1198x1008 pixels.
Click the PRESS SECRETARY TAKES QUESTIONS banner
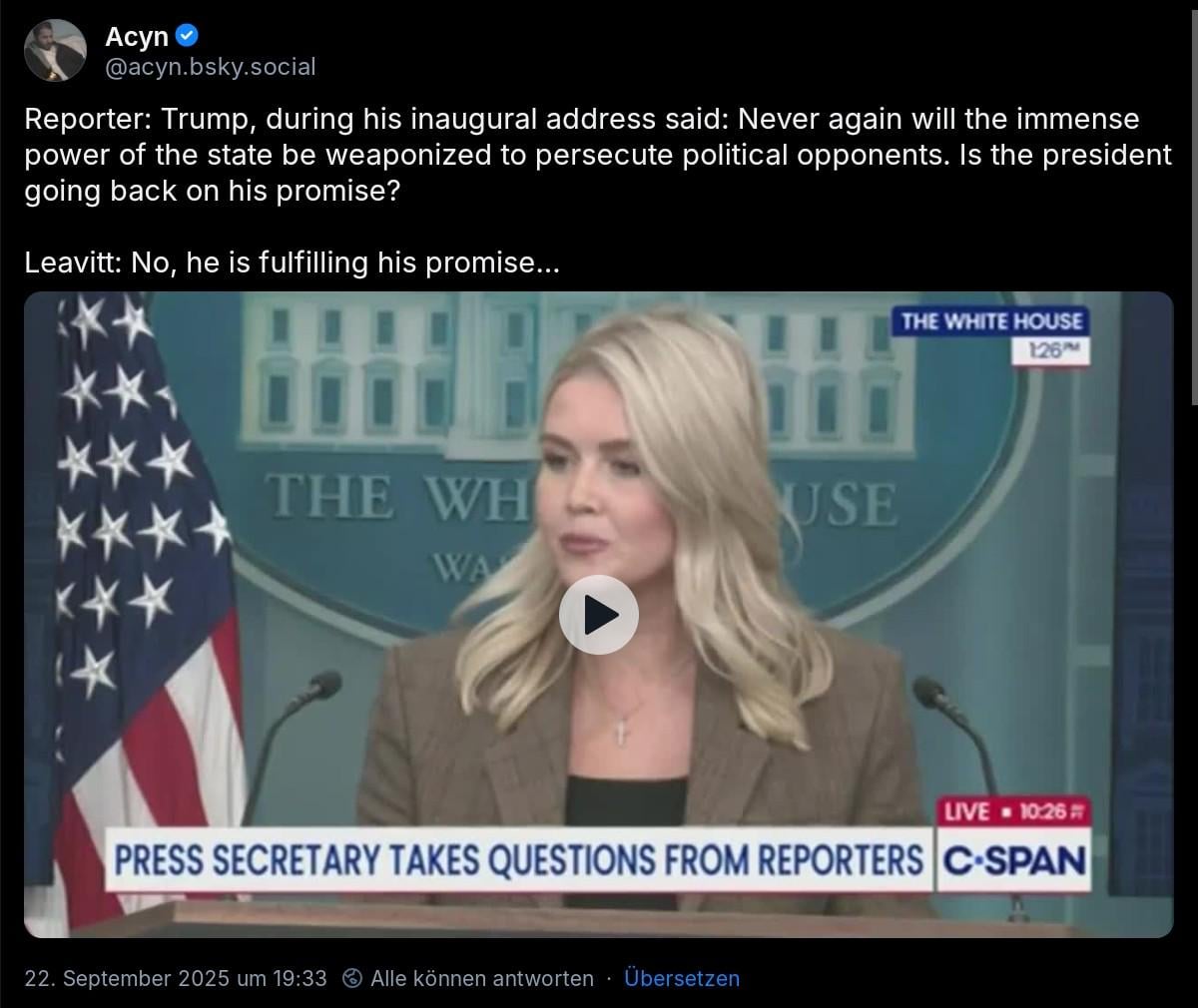point(519,860)
